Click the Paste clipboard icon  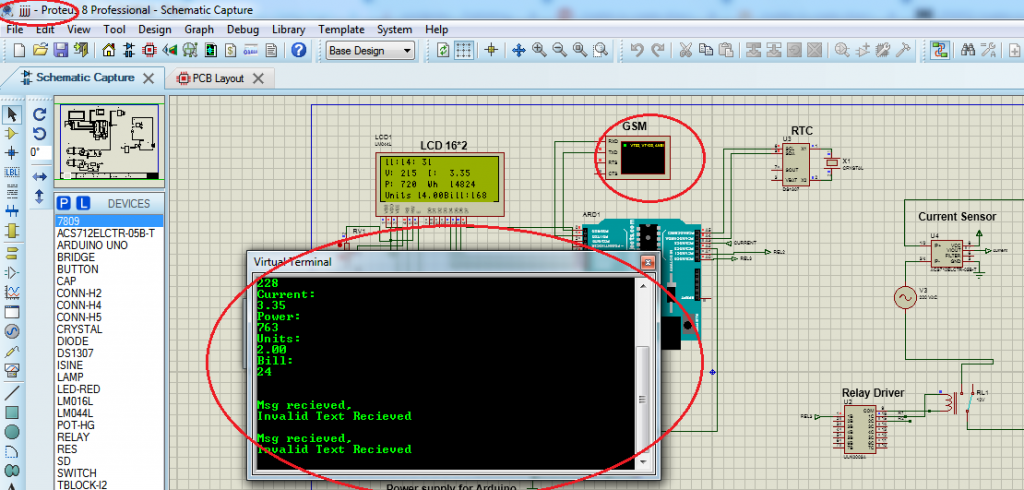tap(726, 50)
